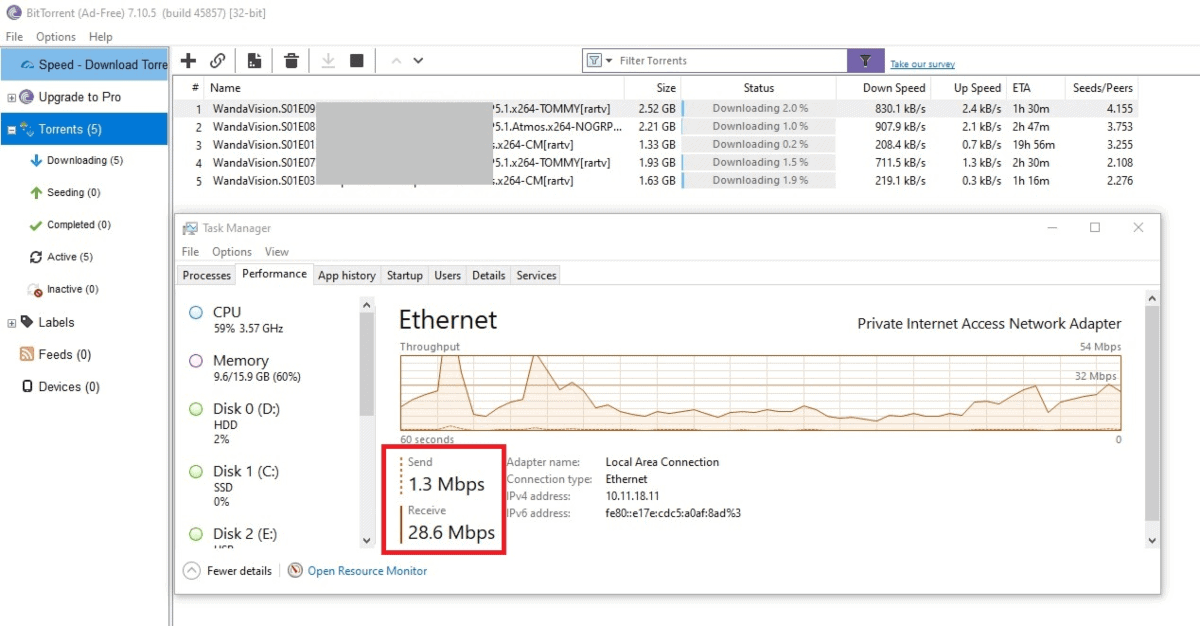
Task: Select the Speed - Download Torrents sidebar item
Action: pos(85,64)
